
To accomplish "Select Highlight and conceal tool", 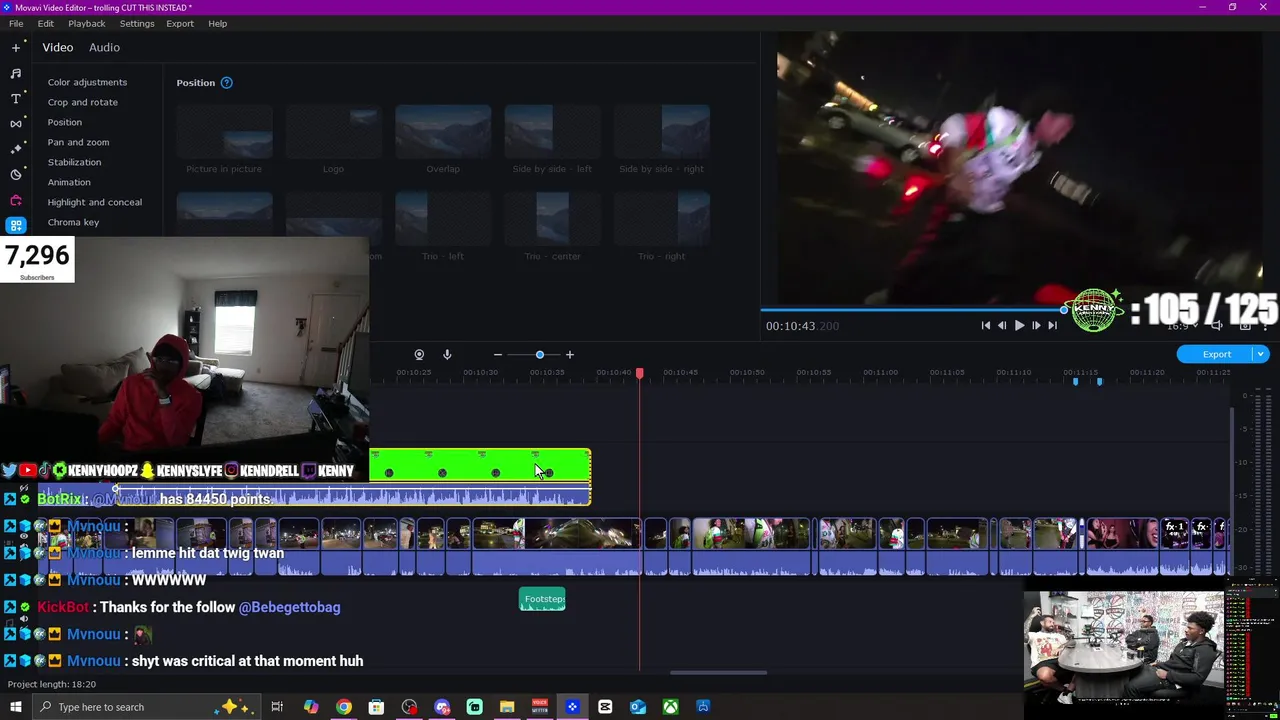I will (x=95, y=202).
